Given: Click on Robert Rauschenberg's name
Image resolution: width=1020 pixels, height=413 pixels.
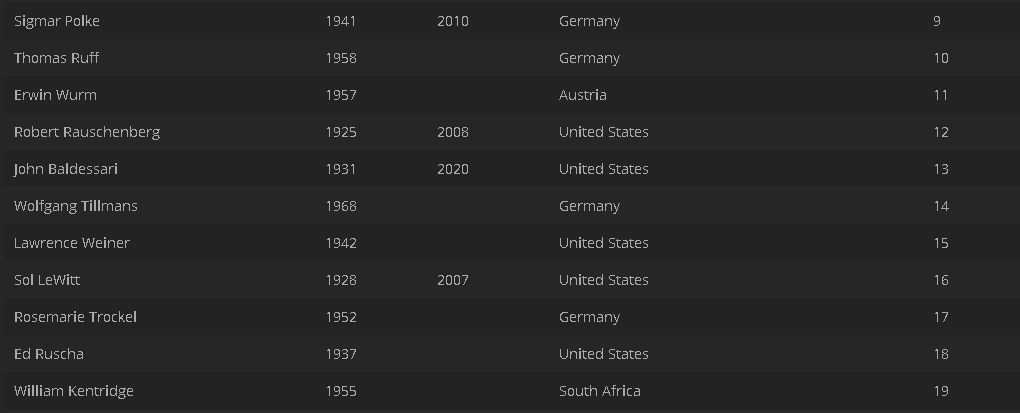Looking at the screenshot, I should (x=87, y=132).
